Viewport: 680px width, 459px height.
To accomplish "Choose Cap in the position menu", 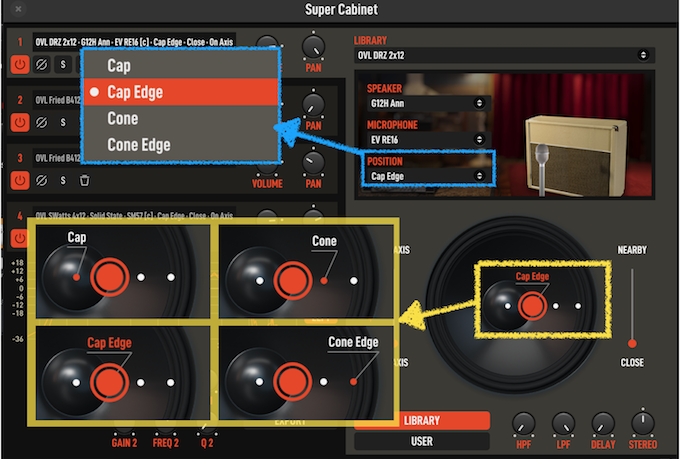I will tap(181, 66).
